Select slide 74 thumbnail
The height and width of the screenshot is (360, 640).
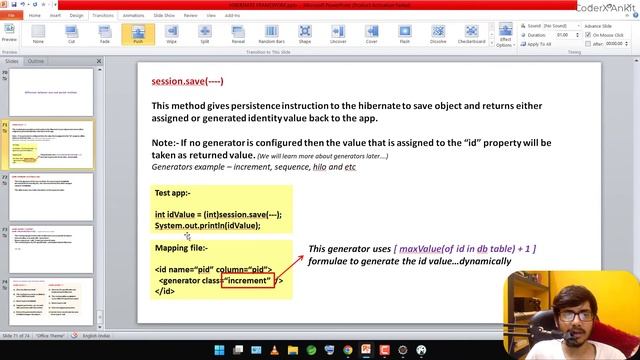(51, 302)
